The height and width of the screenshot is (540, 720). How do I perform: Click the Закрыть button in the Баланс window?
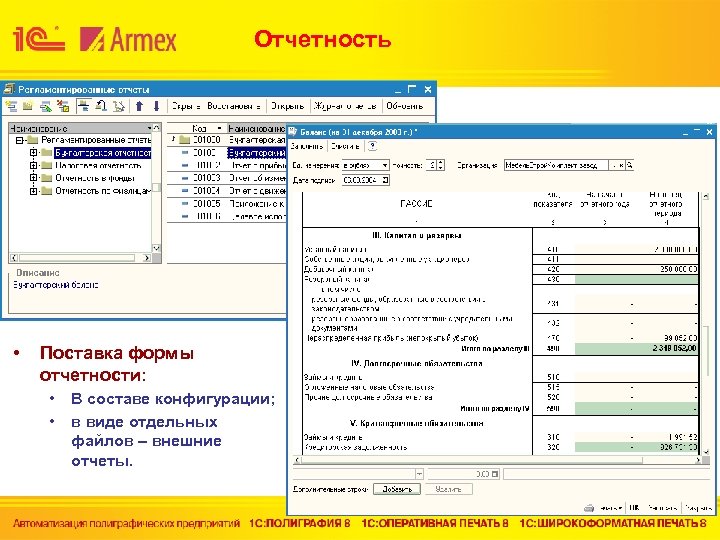(698, 508)
